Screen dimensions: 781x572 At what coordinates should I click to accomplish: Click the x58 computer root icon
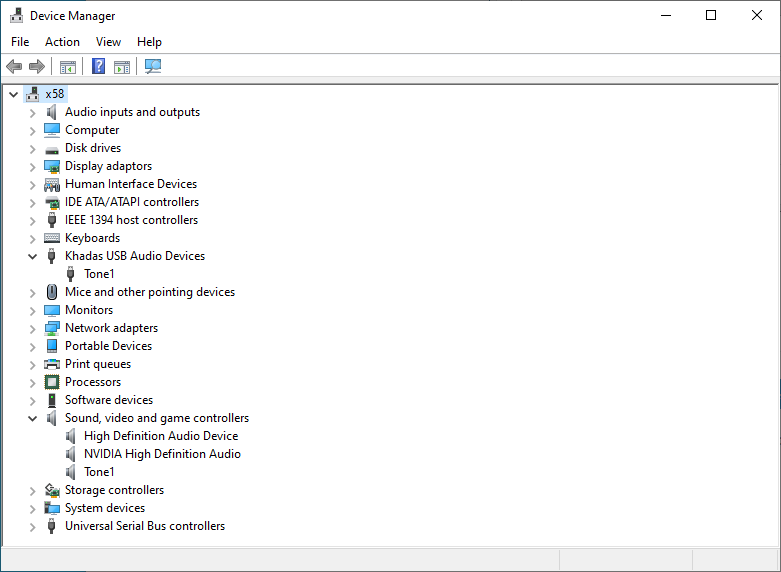coord(33,94)
